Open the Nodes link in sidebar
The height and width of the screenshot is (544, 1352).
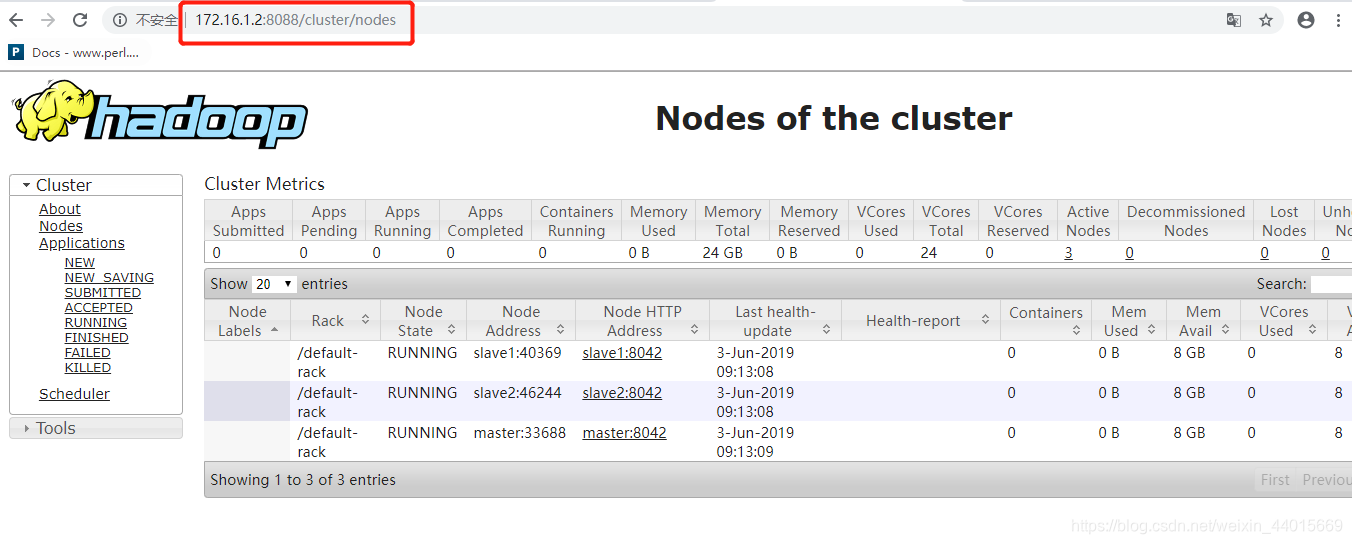point(61,226)
